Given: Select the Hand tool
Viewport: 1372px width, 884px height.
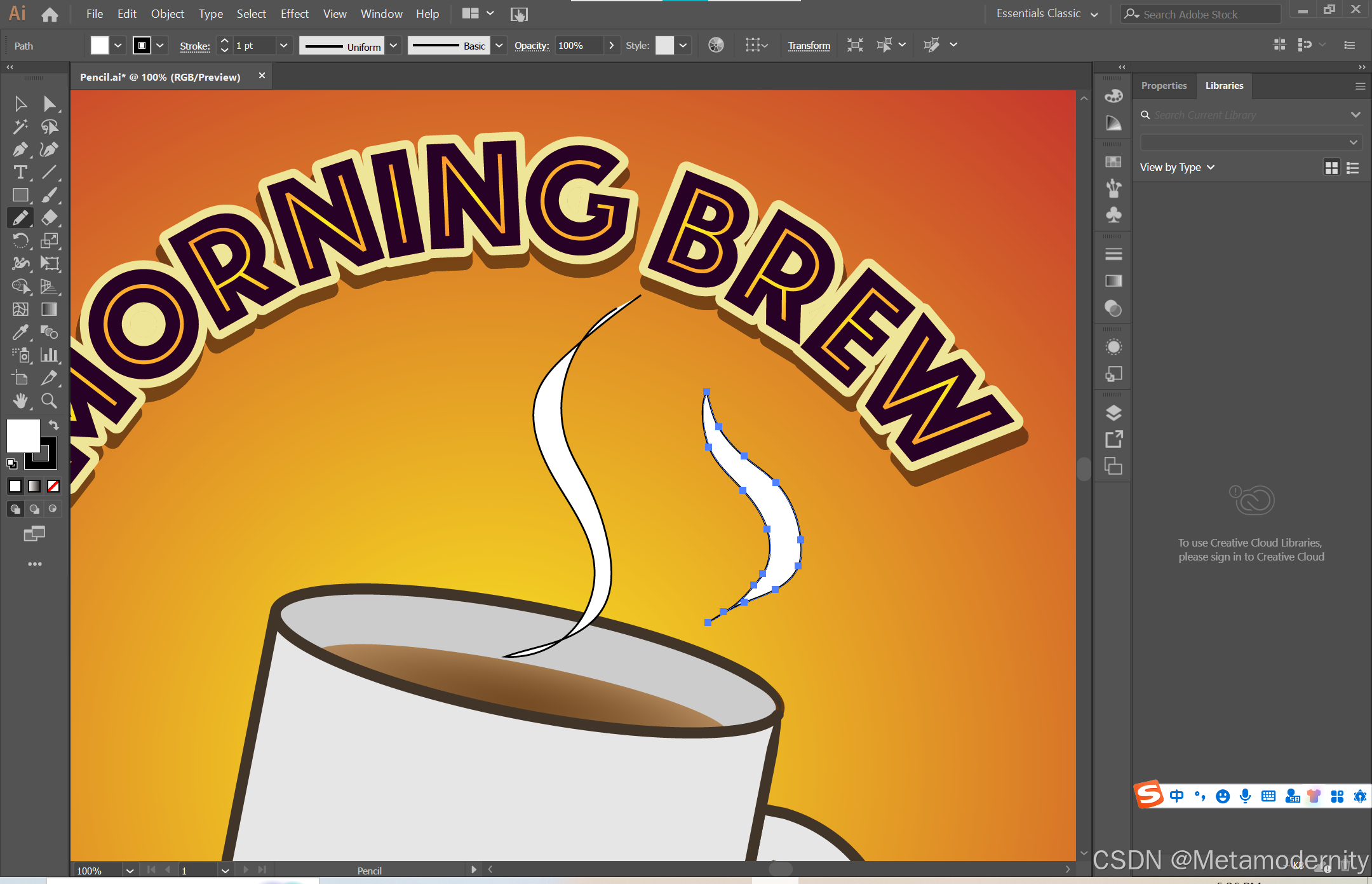Looking at the screenshot, I should (20, 400).
